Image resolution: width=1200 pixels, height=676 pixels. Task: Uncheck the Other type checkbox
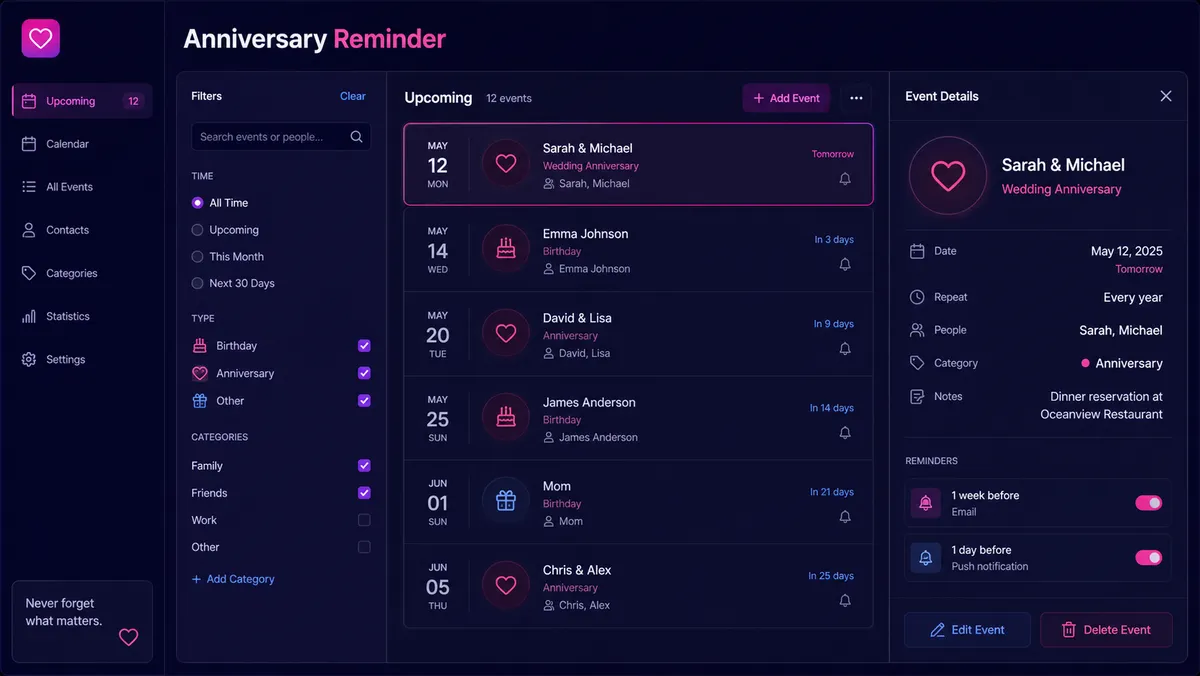[364, 400]
